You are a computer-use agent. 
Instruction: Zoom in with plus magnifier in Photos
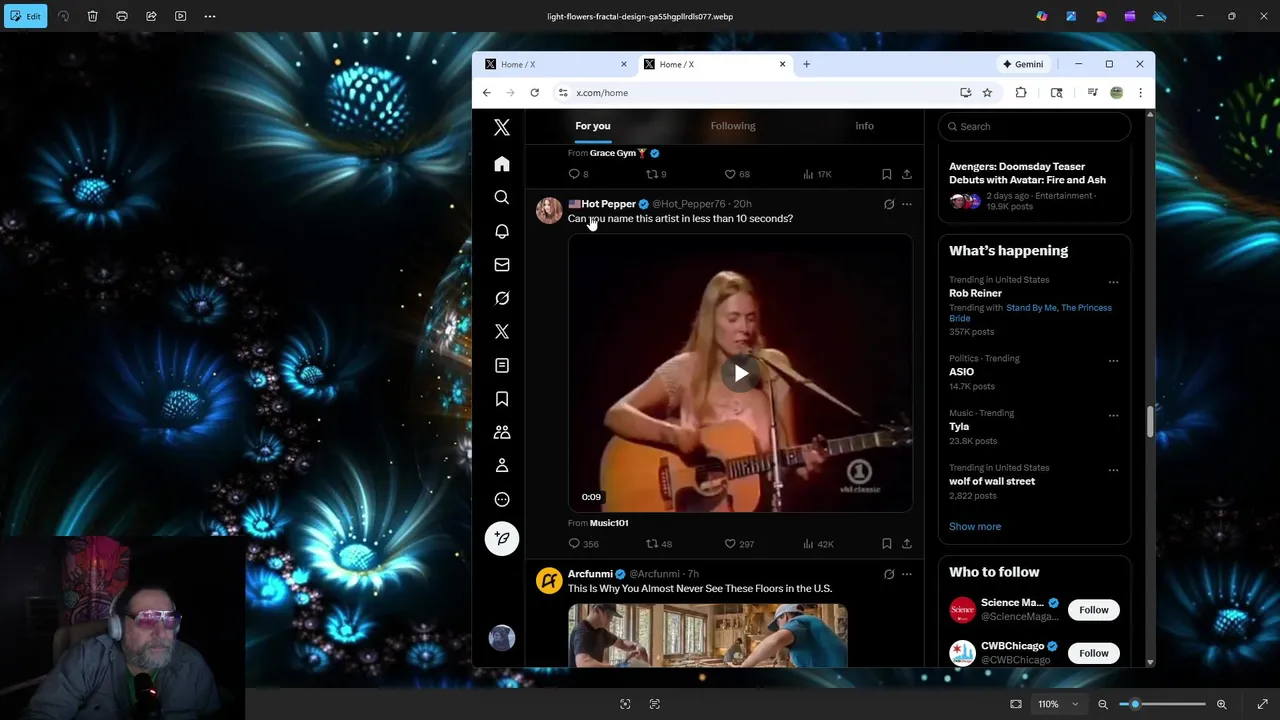1221,704
